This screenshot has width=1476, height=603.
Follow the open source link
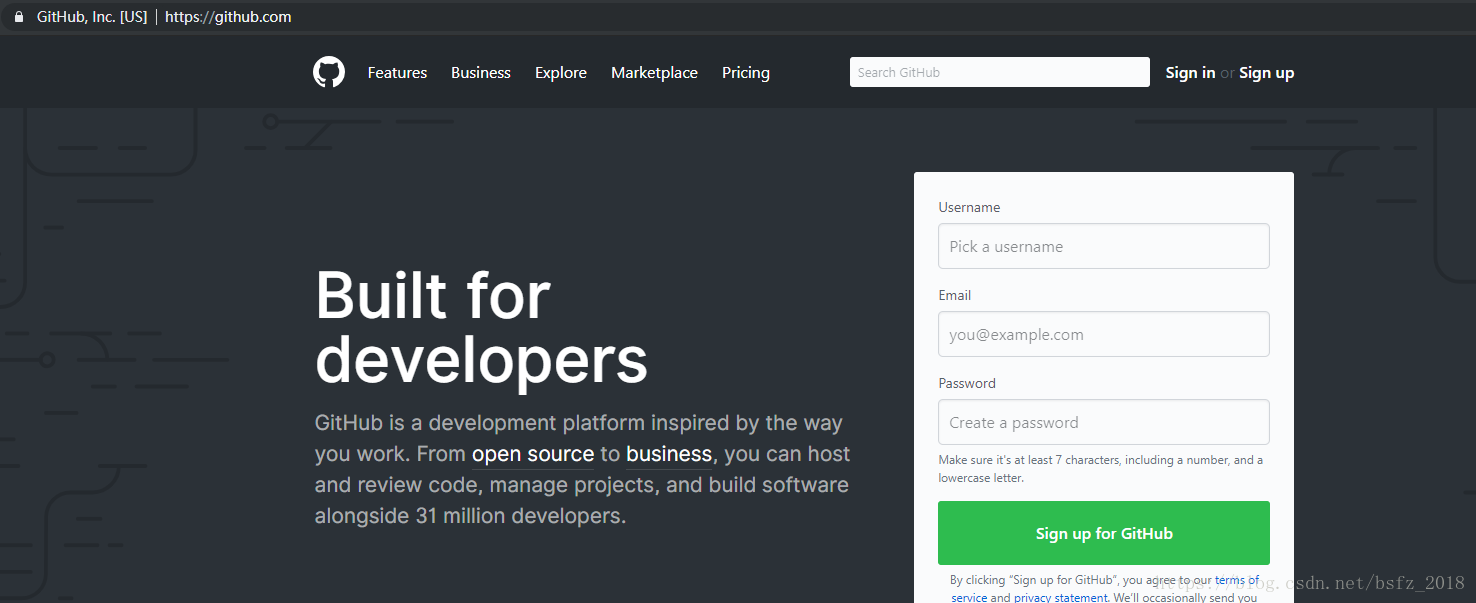coord(533,454)
